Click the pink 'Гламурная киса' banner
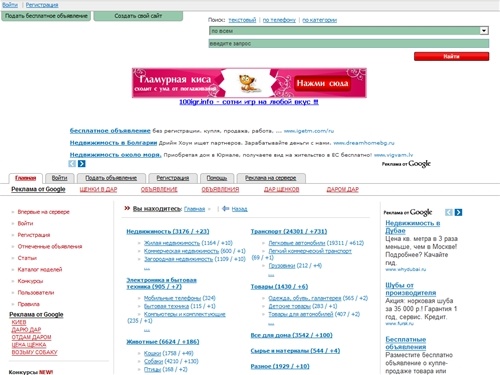 click(x=249, y=83)
